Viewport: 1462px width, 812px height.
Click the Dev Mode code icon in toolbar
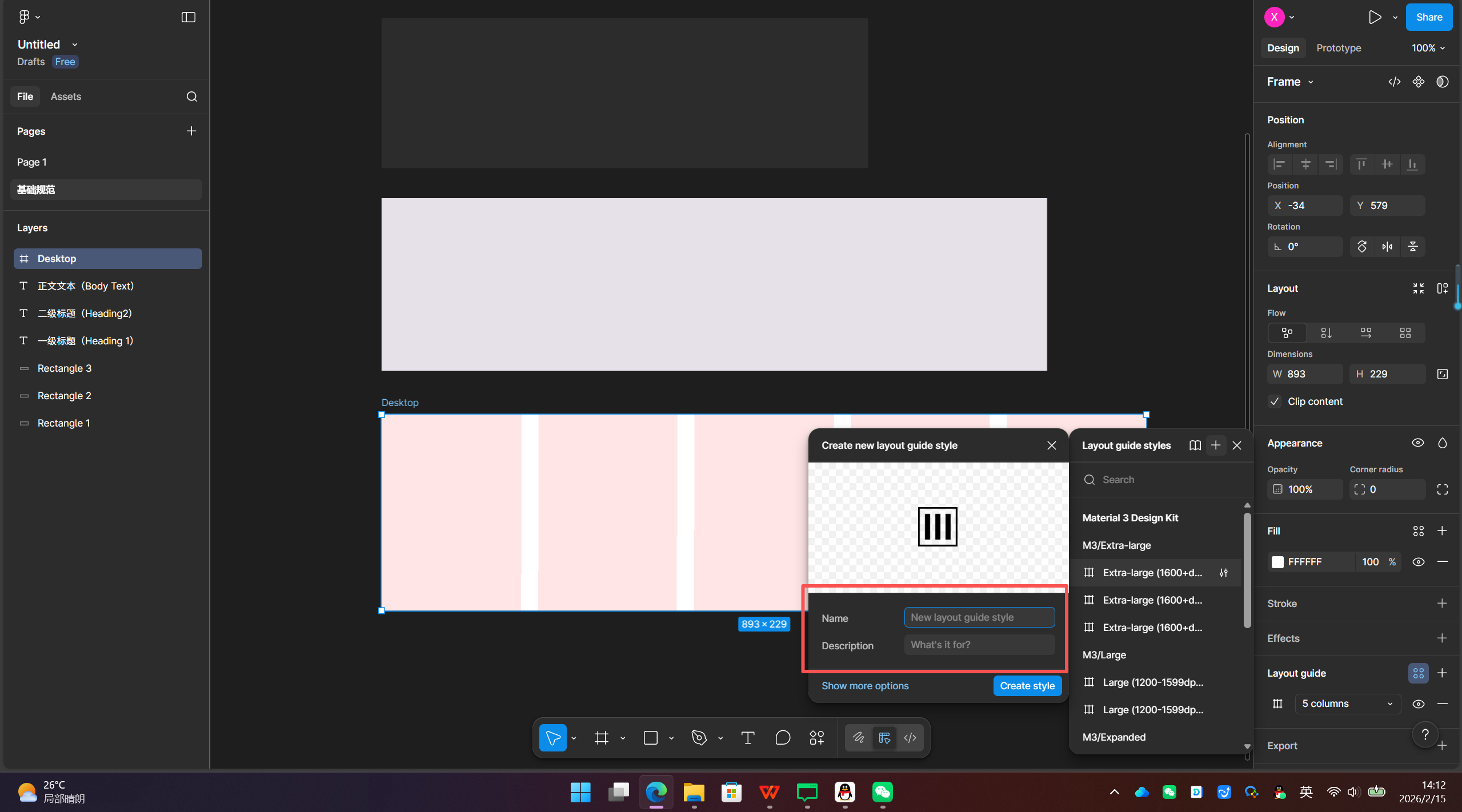click(x=910, y=738)
